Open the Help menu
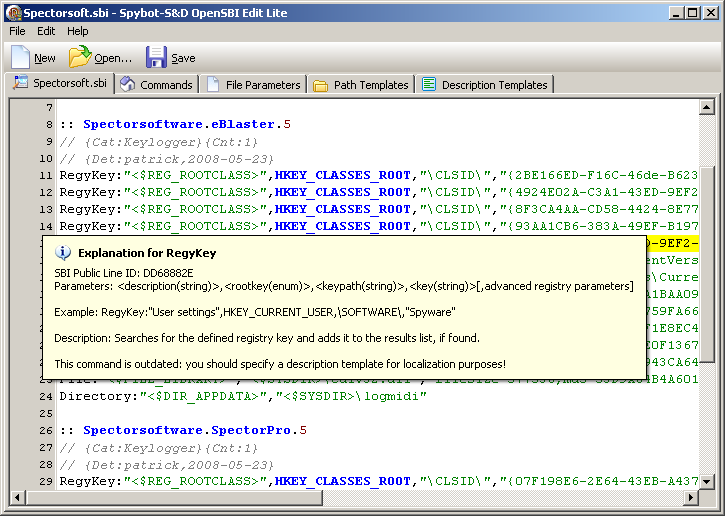 pos(78,31)
